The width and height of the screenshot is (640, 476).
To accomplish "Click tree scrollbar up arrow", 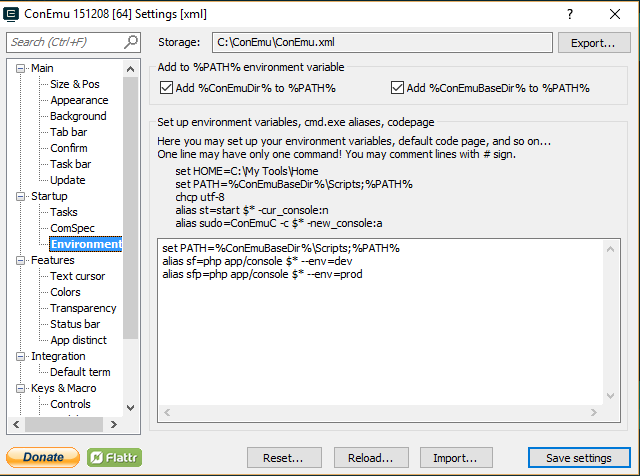I will click(x=131, y=69).
